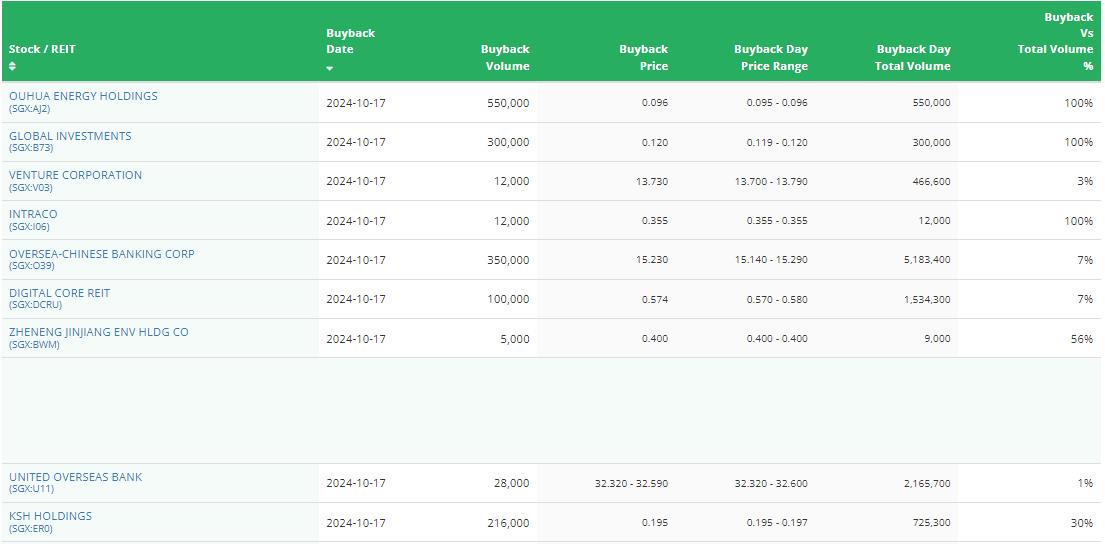Image resolution: width=1105 pixels, height=544 pixels.
Task: Click price range 0.119 - 0.120
Action: pyautogui.click(x=777, y=142)
